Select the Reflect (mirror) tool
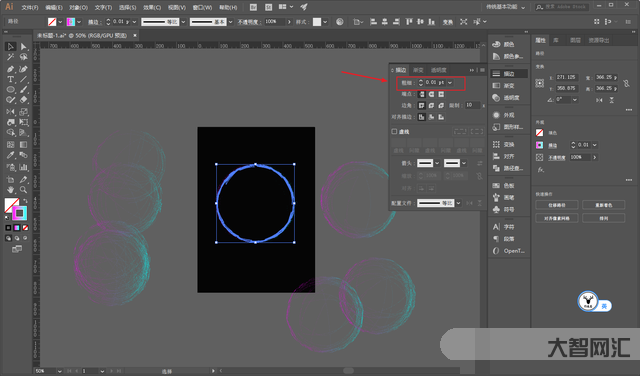This screenshot has width=640, height=376. pos(11,111)
